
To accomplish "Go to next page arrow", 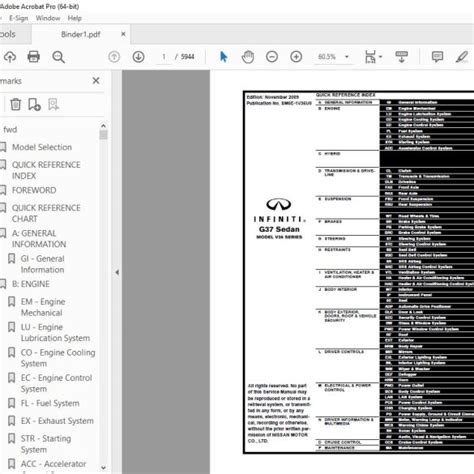I will (x=138, y=57).
